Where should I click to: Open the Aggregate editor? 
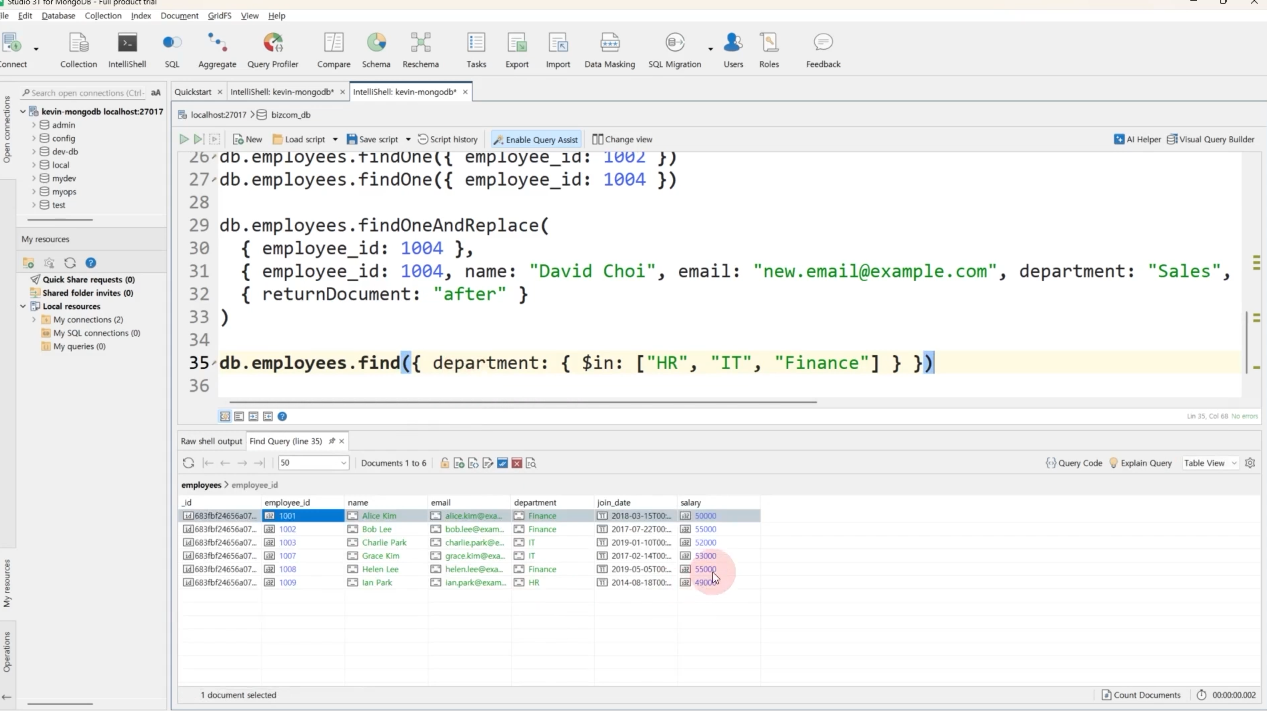click(217, 50)
